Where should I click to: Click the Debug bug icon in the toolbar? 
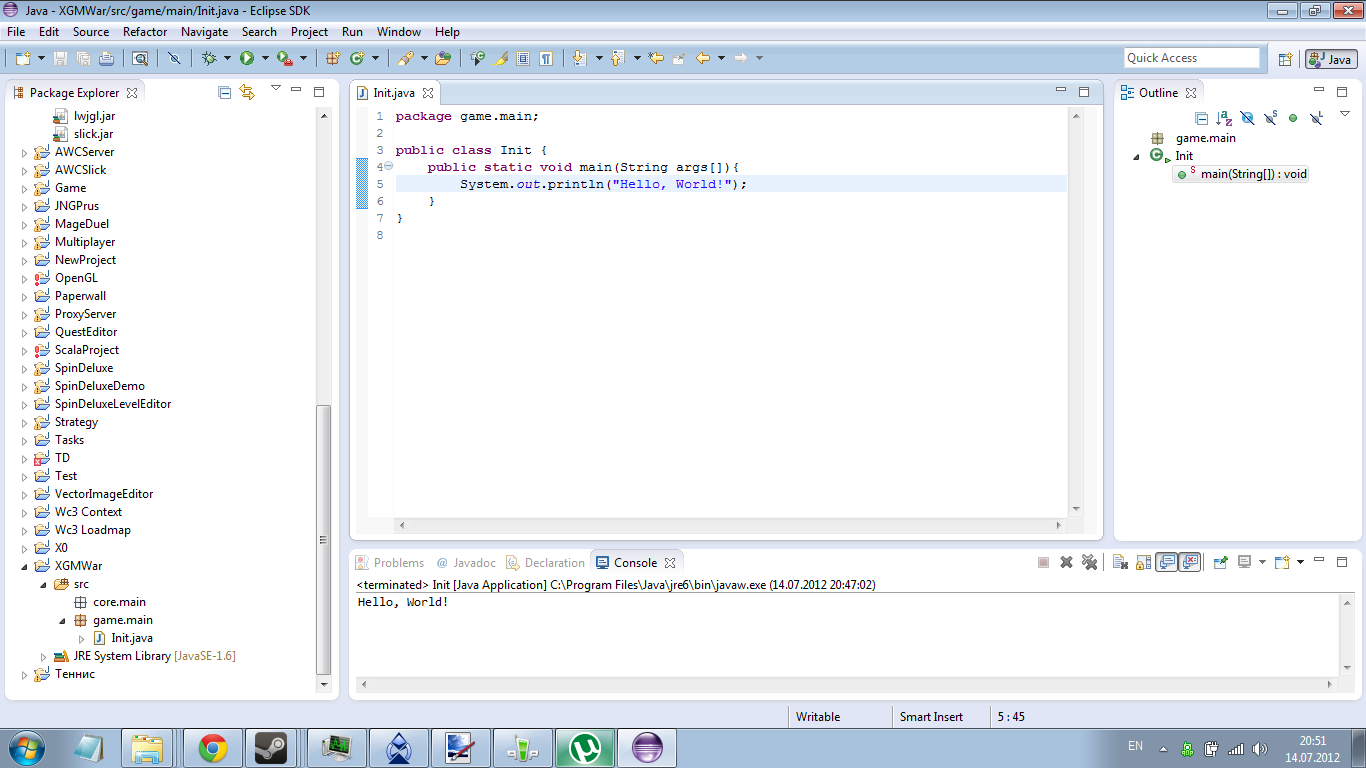click(x=209, y=59)
